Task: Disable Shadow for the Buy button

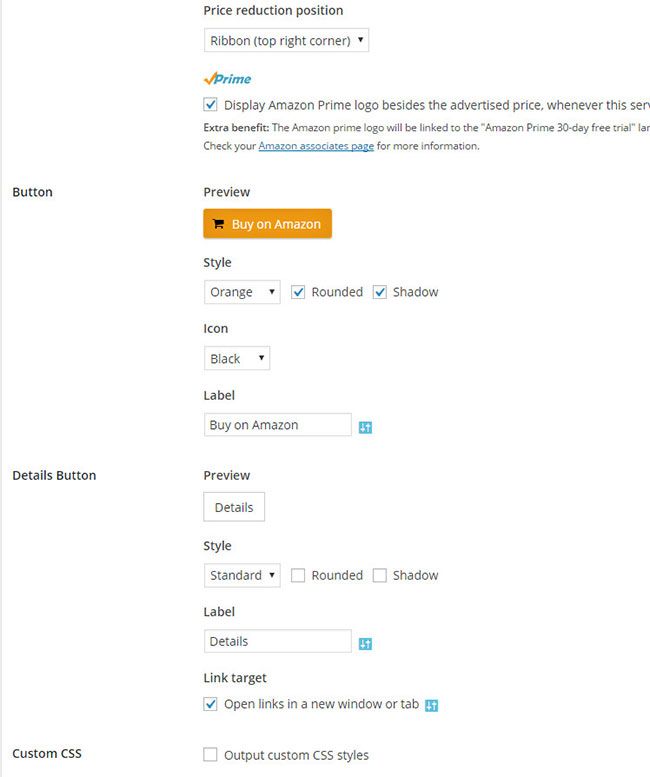Action: (380, 292)
